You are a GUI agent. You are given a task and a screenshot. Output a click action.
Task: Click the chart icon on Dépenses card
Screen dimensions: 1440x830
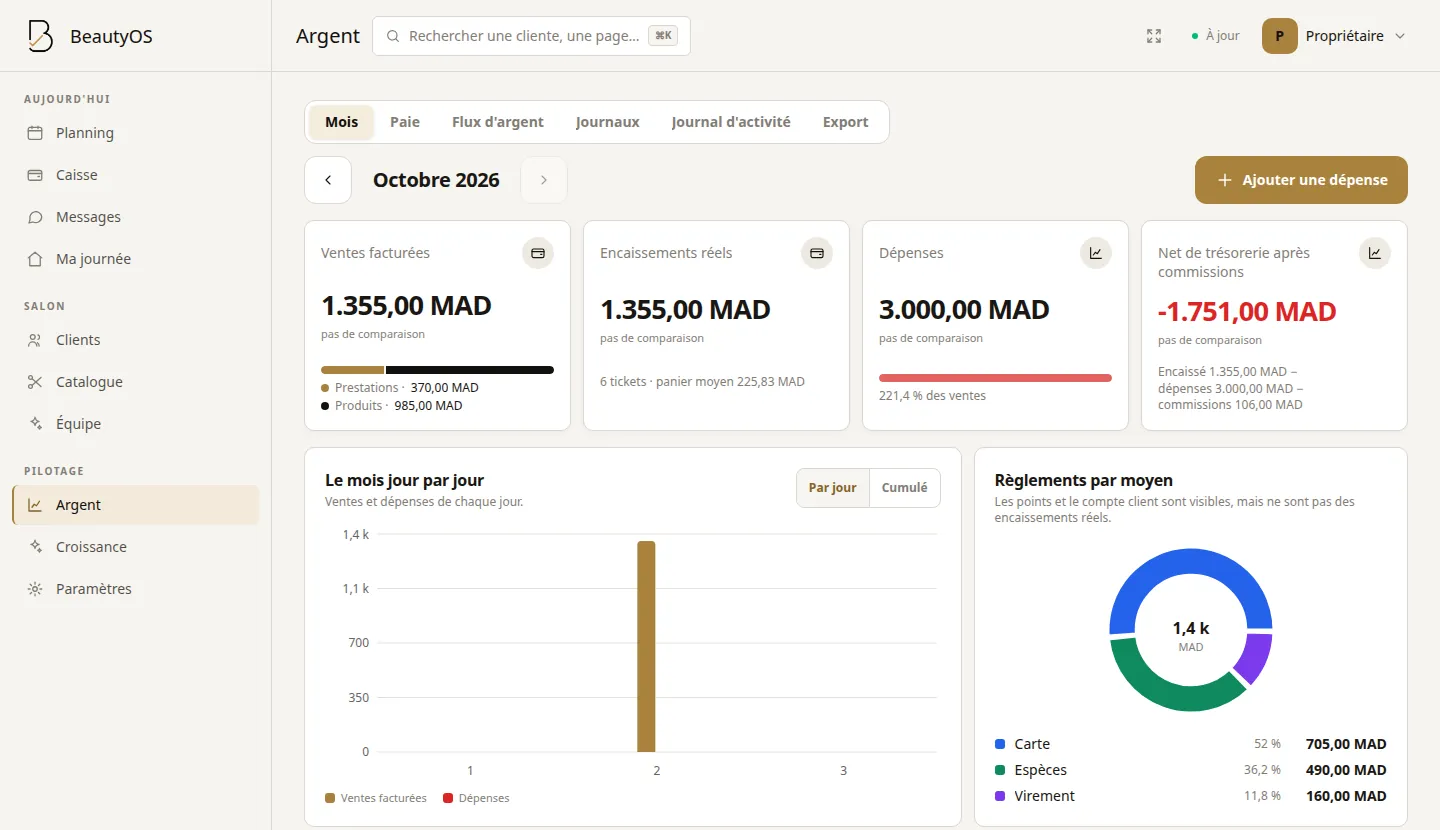pyautogui.click(x=1096, y=253)
